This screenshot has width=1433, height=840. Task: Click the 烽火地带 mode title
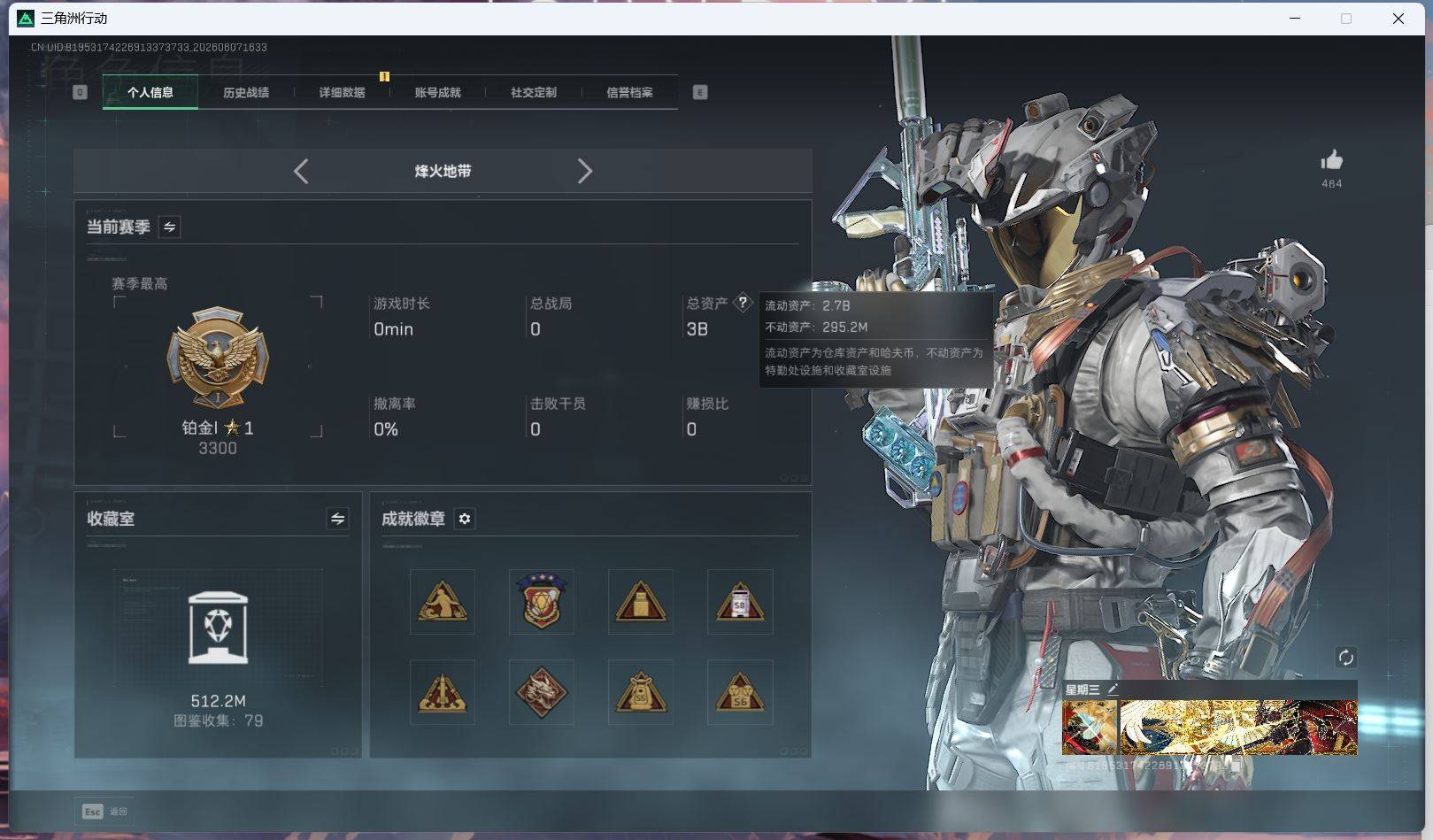(443, 171)
